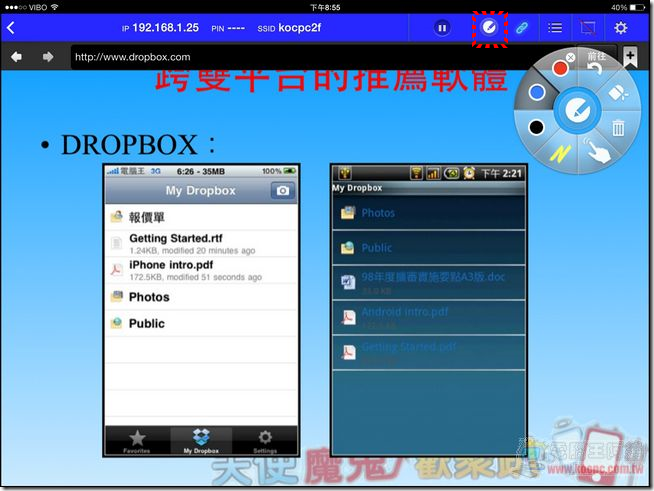Screen dimensions: 654x491
Task: Select red pen color swatch
Action: (x=560, y=68)
